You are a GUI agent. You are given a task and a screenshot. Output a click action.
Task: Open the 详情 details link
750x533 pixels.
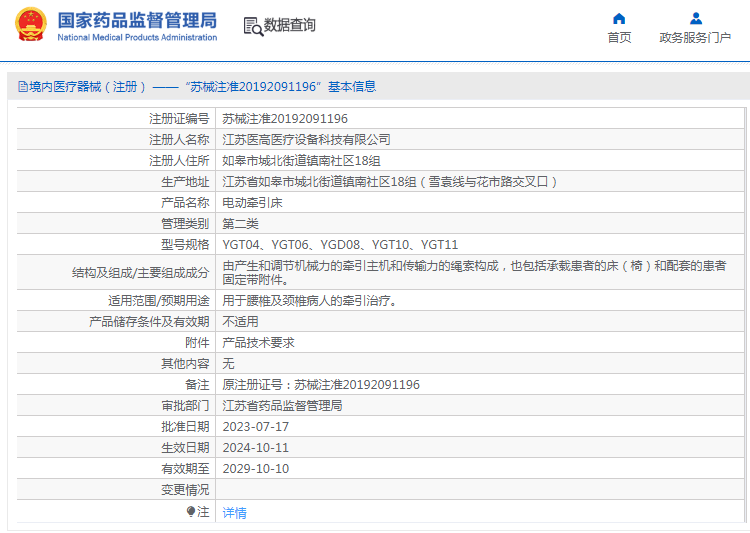[x=234, y=513]
